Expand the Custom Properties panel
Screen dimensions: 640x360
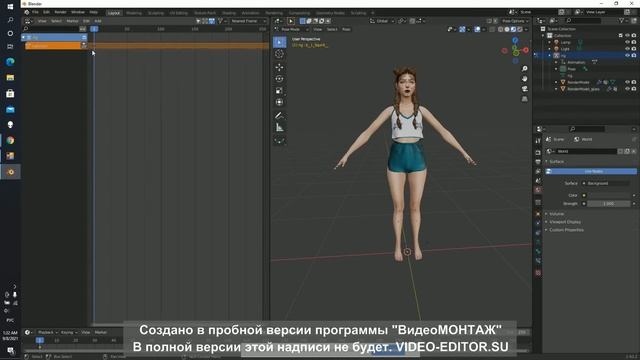566,230
